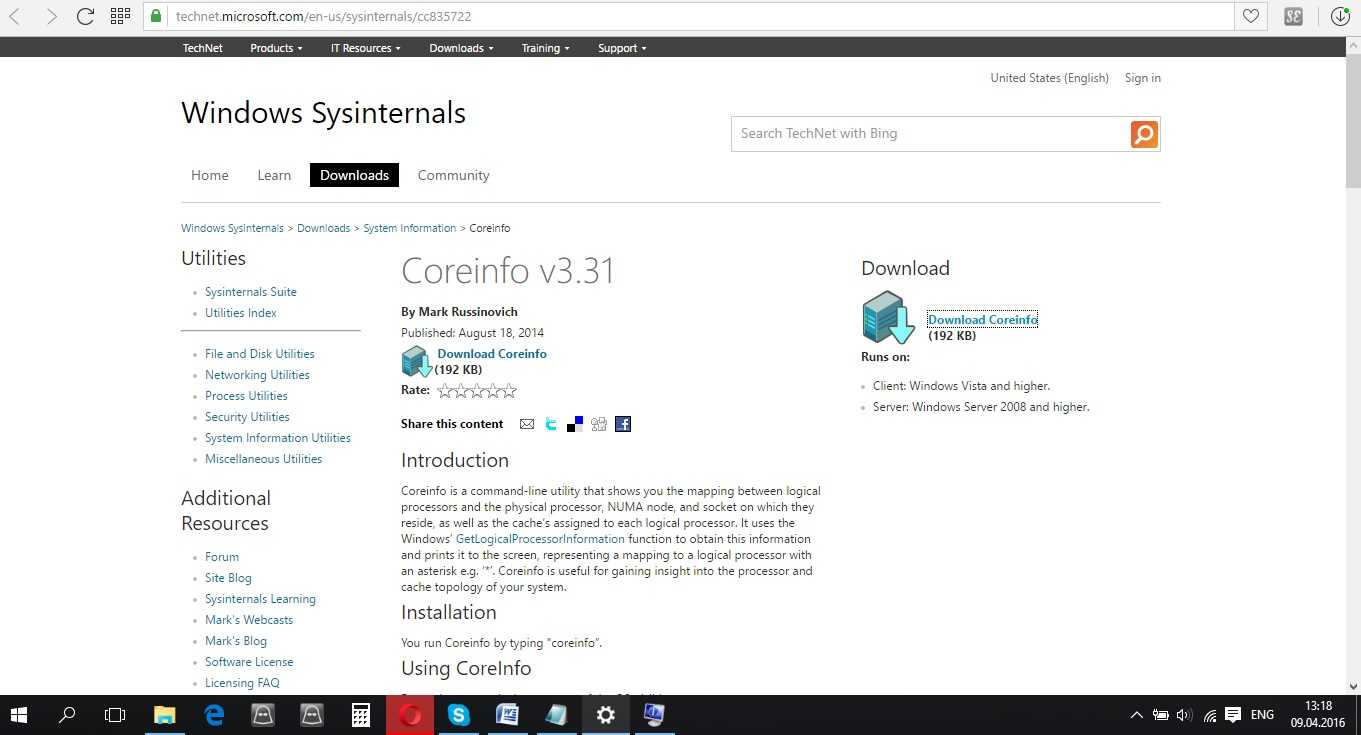
Task: Open the United States (English) language selector
Action: [x=1049, y=78]
